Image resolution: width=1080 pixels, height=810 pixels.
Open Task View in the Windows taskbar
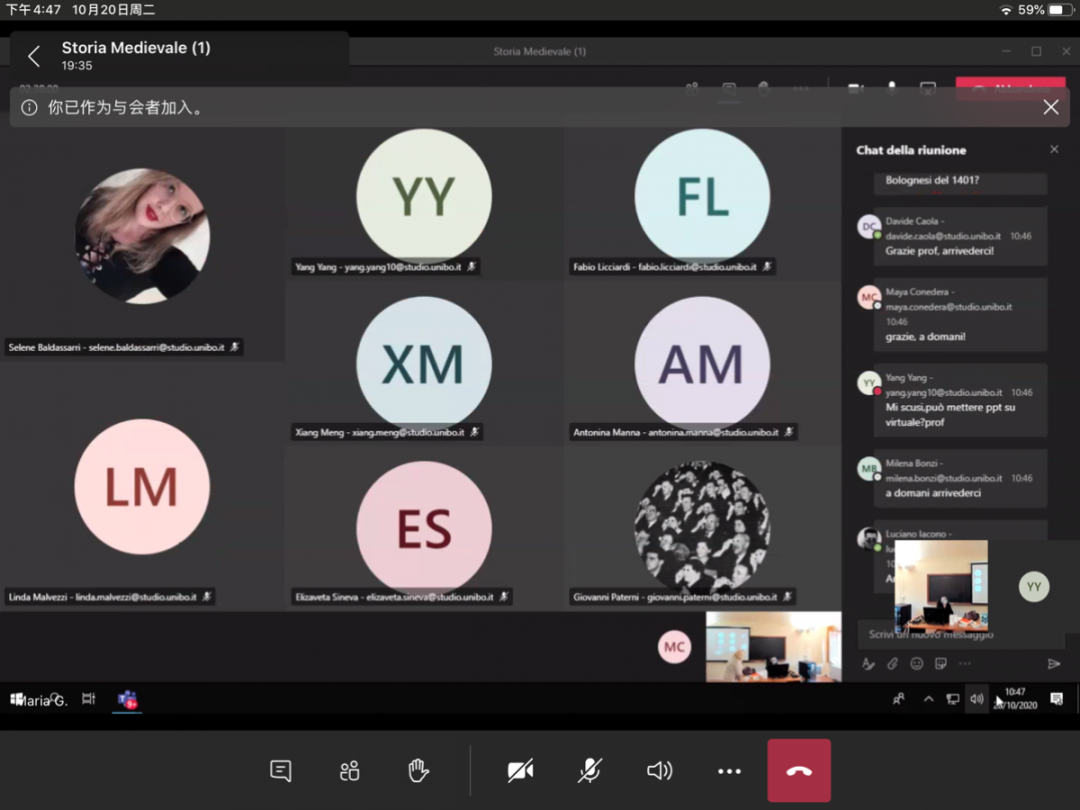[x=88, y=699]
